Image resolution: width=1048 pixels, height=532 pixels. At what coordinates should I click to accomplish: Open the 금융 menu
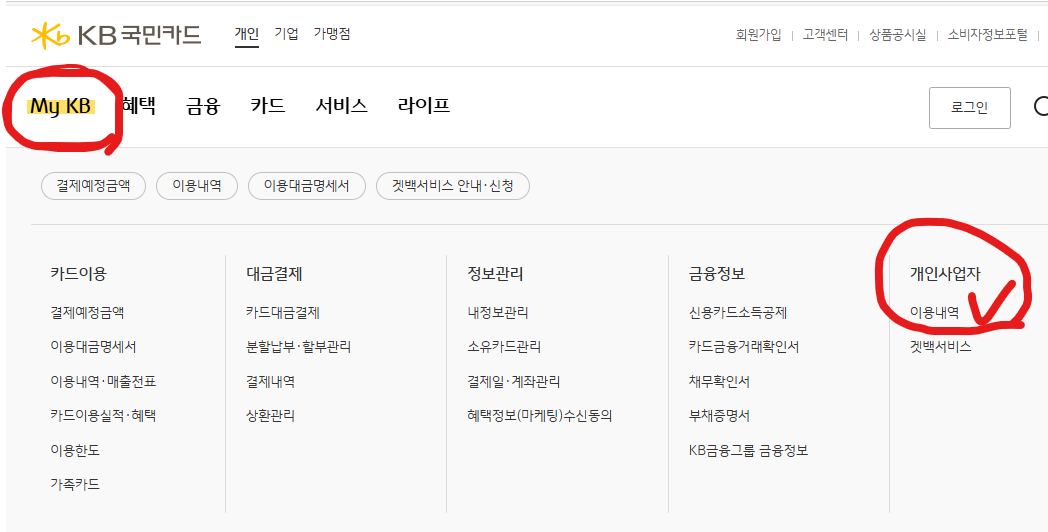(x=203, y=106)
